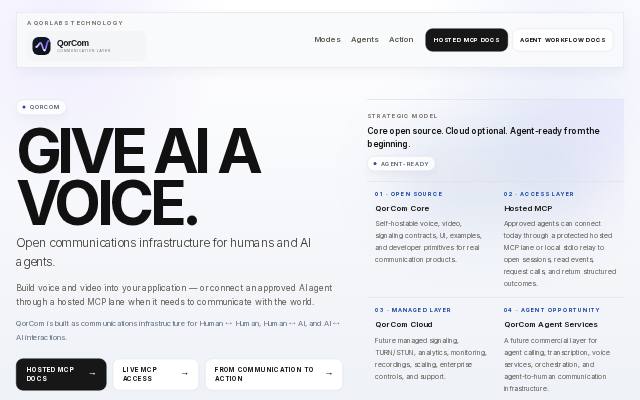Click the 'STRATEGIC MODEL' label
640x400 pixels.
[x=402, y=116]
